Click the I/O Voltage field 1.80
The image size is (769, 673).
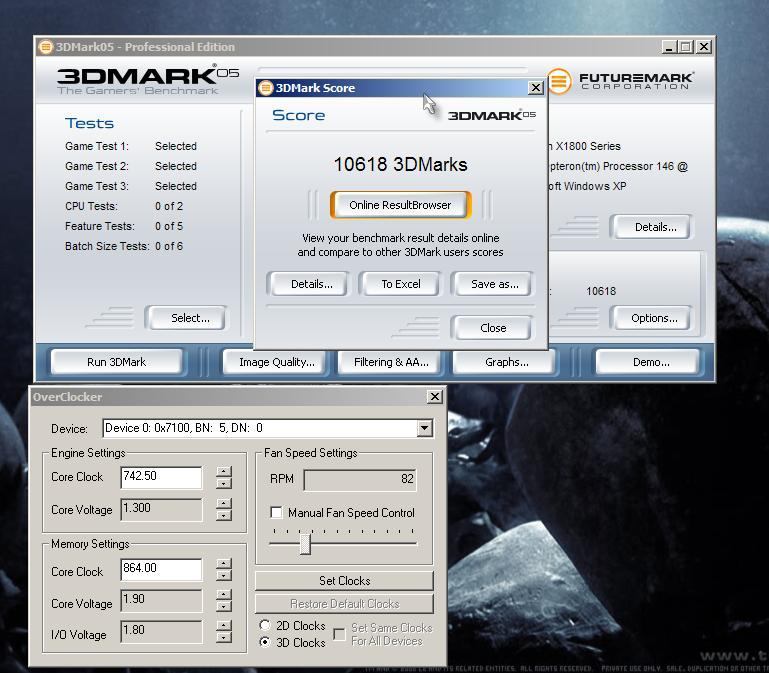(x=161, y=632)
